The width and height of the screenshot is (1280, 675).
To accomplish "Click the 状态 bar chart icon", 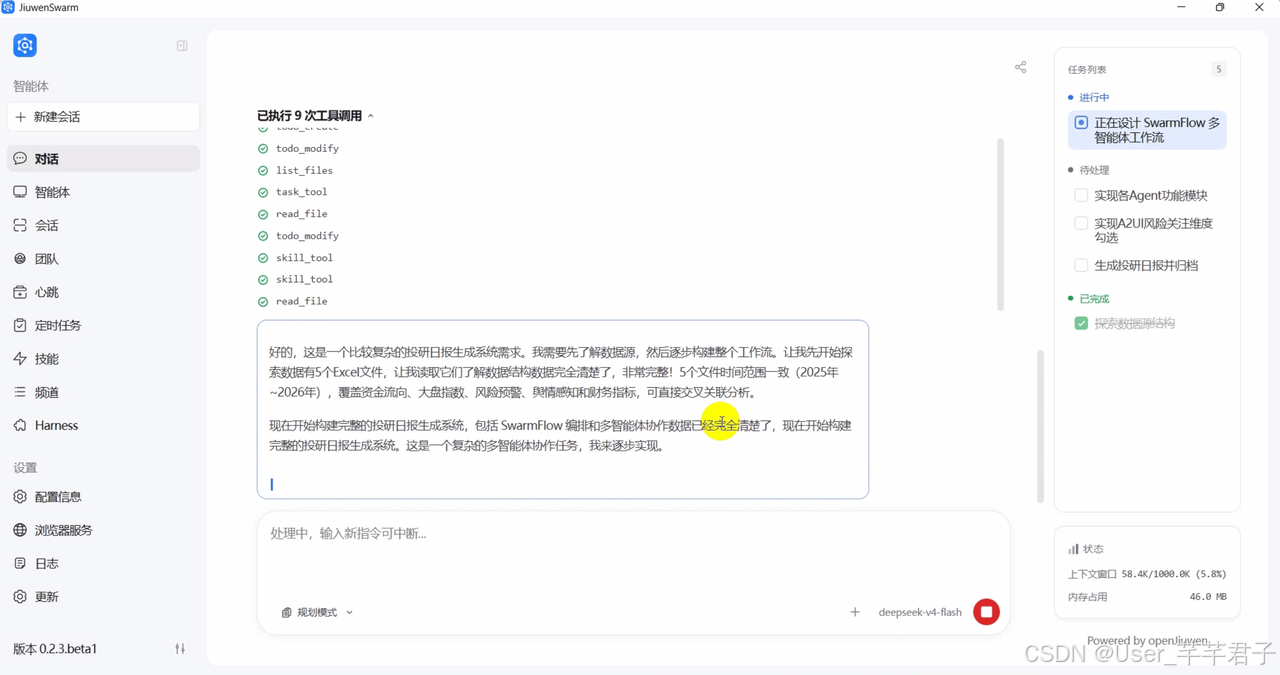I will [1073, 549].
